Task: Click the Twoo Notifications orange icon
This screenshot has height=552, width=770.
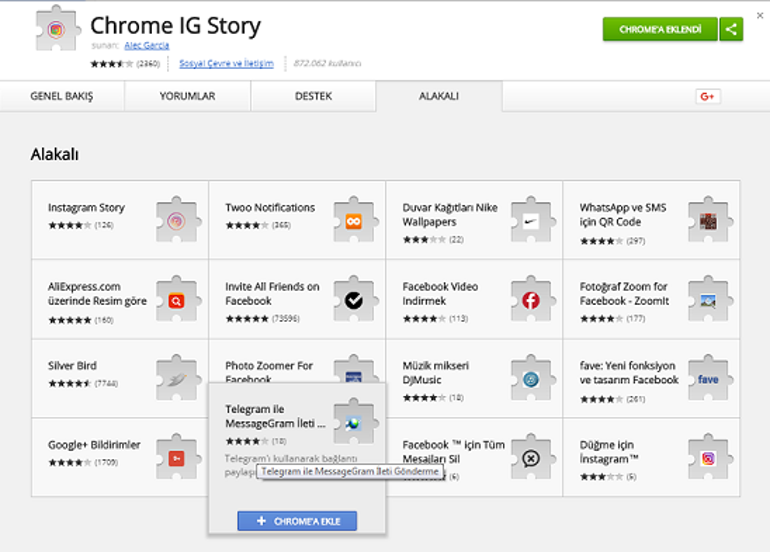Action: point(353,221)
